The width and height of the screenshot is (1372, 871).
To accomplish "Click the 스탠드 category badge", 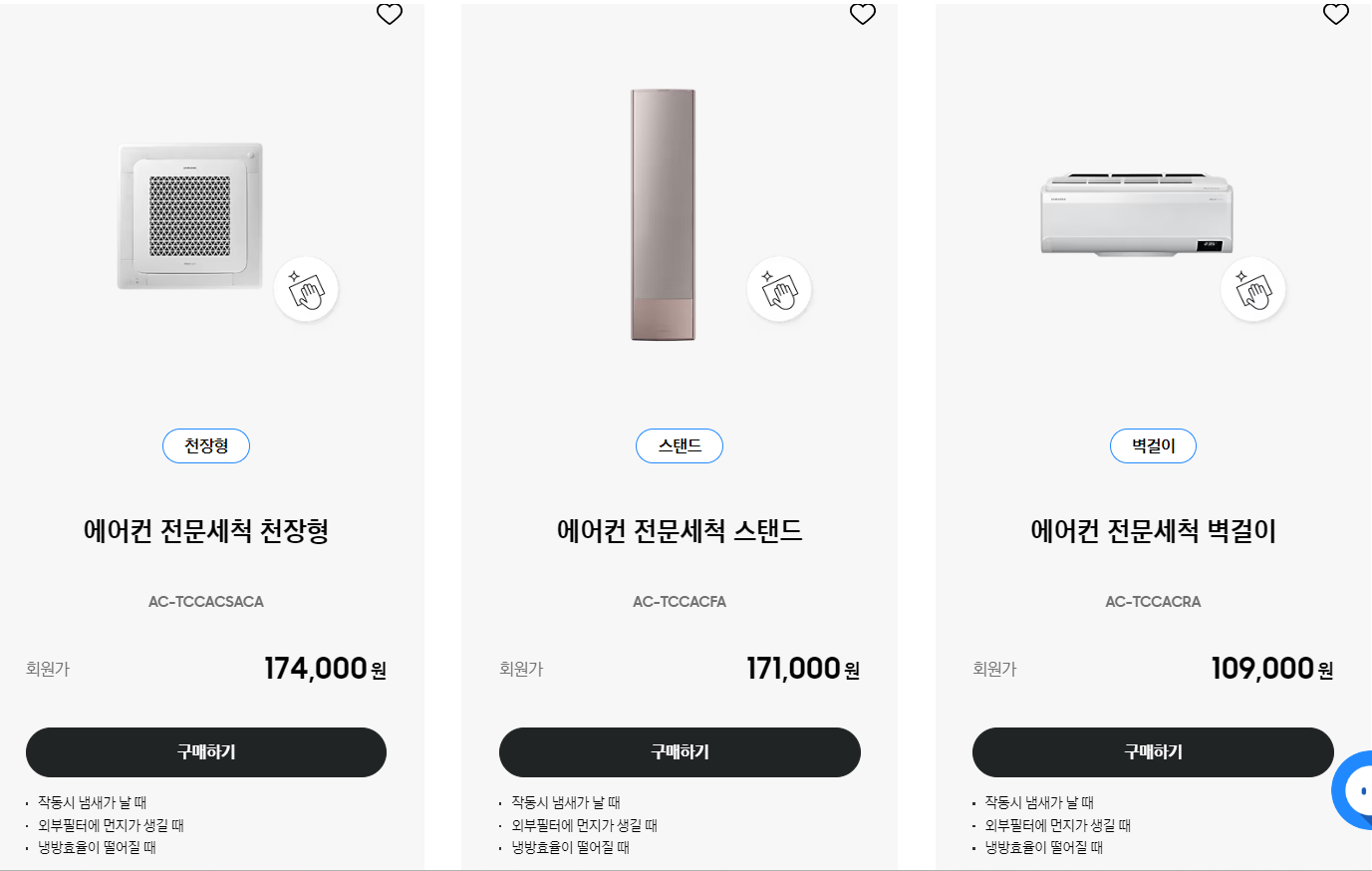I will click(679, 445).
